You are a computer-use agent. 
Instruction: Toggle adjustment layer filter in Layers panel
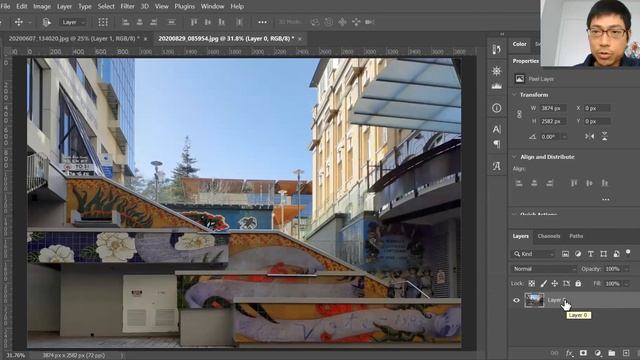578,254
